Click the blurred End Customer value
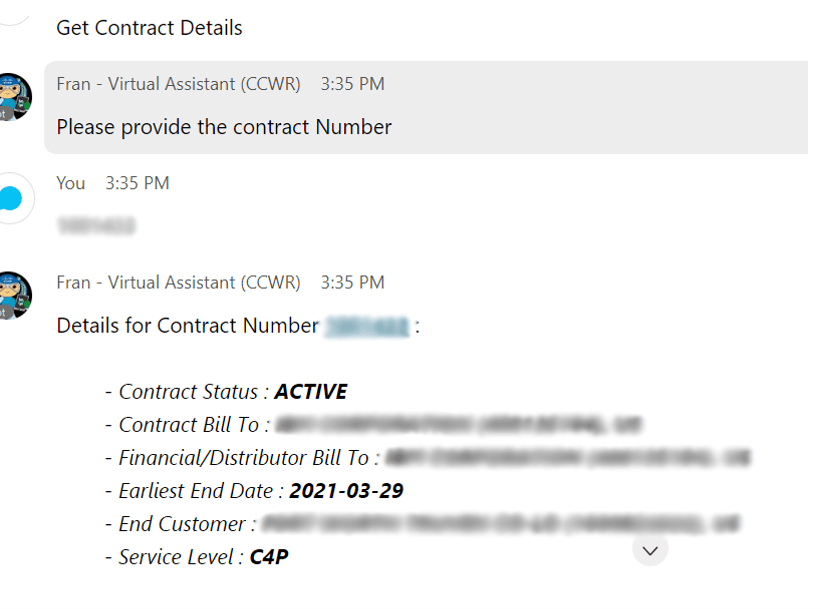821x609 pixels. click(501, 524)
